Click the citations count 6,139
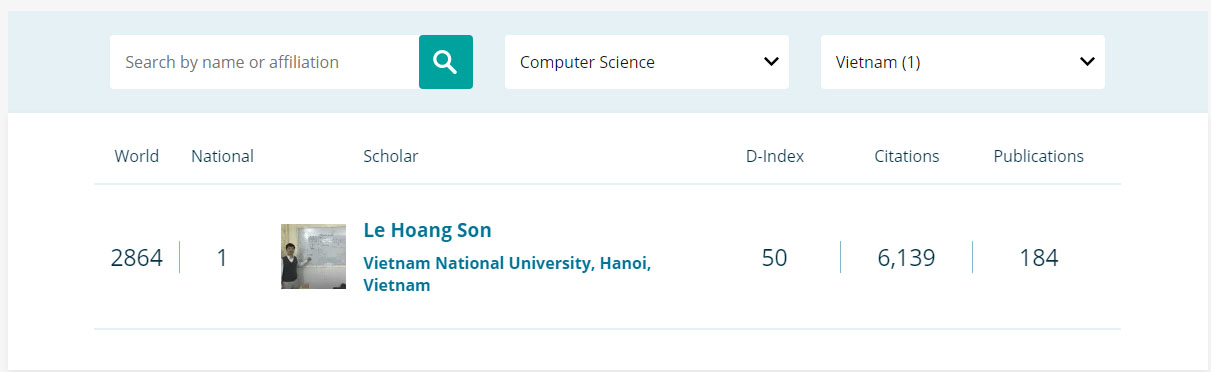Viewport: 1211px width, 372px height. pyautogui.click(x=907, y=258)
